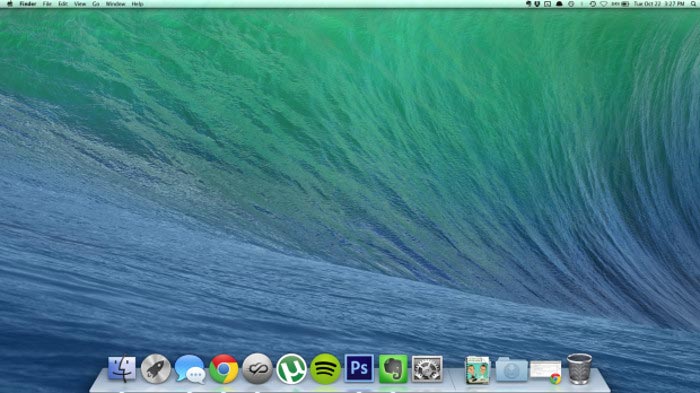Click the Evernote menu bar icon
The image size is (700, 393).
pos(528,4)
